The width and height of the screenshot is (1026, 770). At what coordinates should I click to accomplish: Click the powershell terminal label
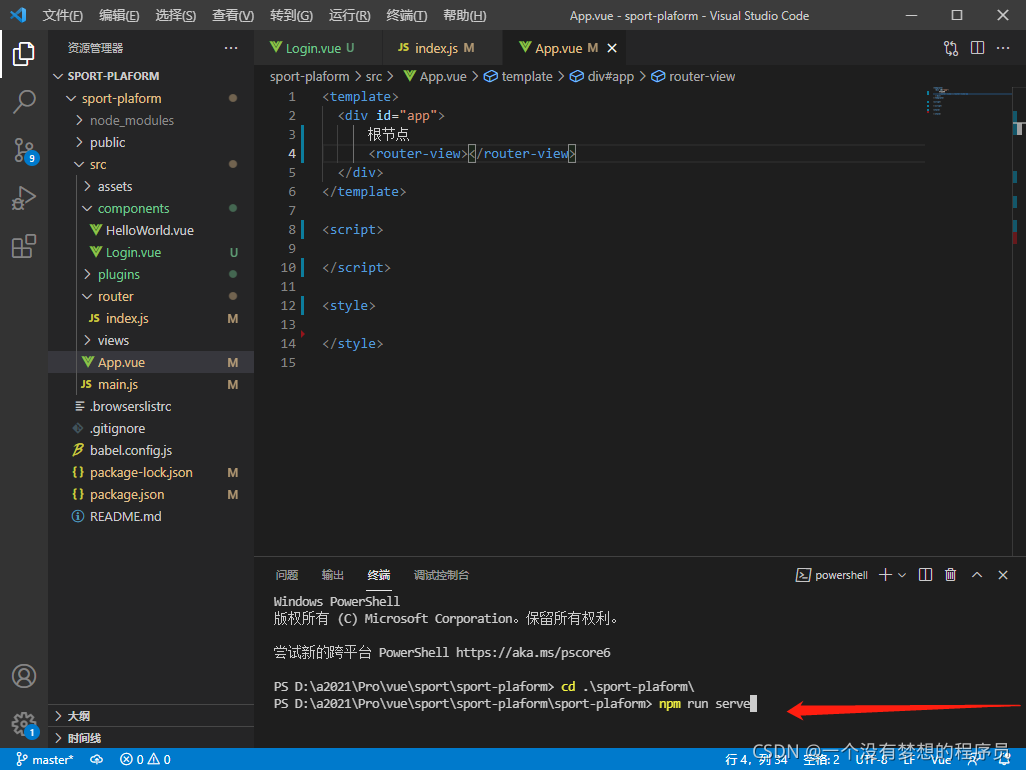(832, 574)
